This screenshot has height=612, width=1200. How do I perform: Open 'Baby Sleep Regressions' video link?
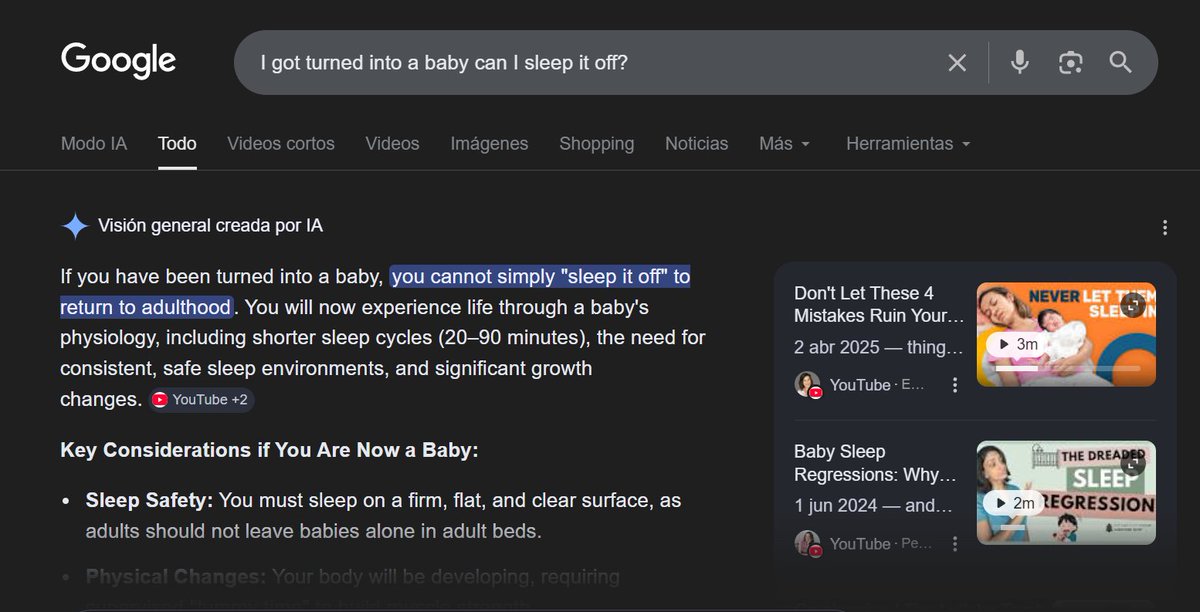pyautogui.click(x=876, y=463)
